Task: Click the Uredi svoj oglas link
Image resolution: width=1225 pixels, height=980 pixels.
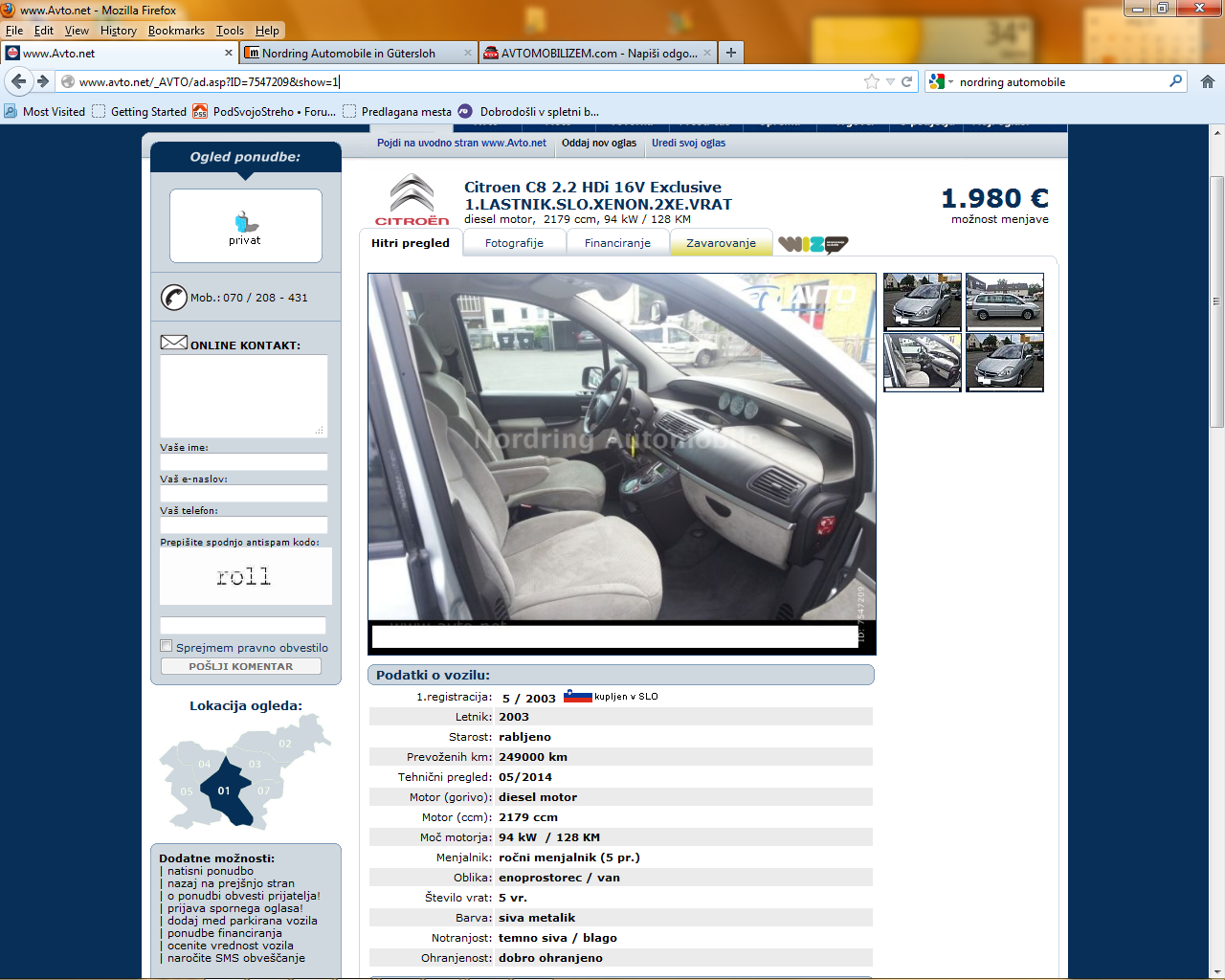Action: click(x=688, y=143)
